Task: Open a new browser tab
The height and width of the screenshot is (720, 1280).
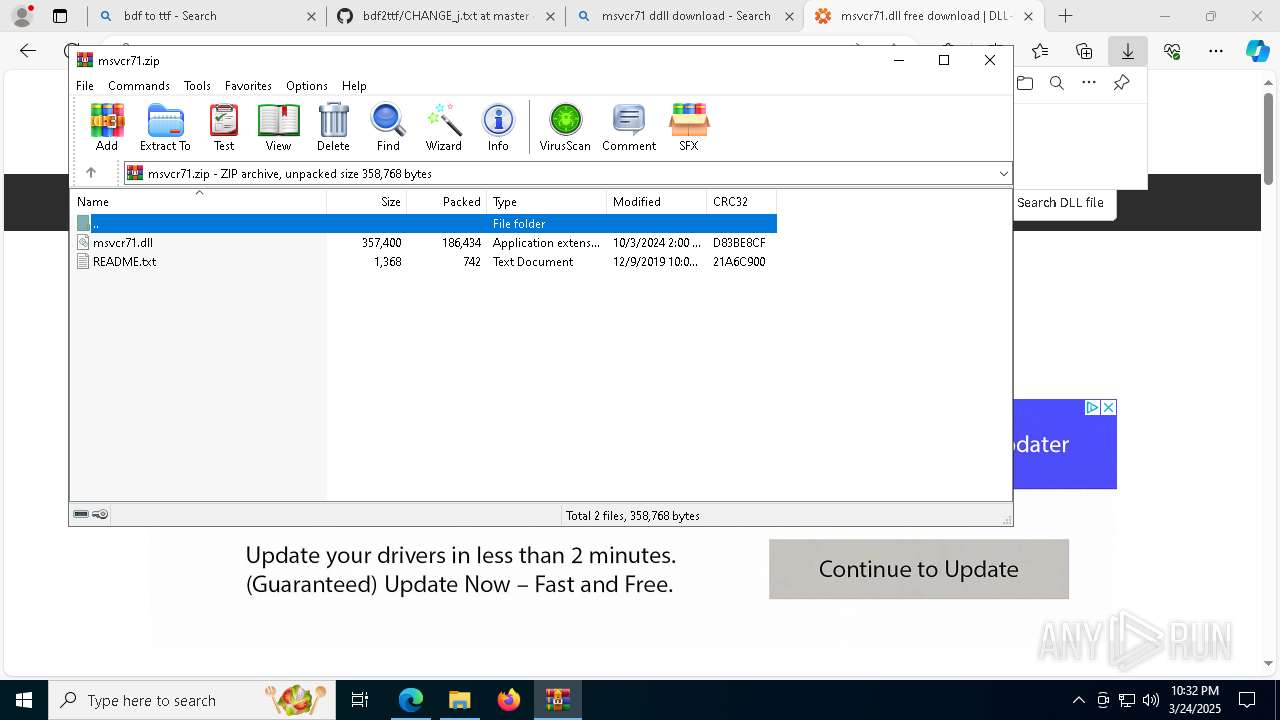Action: 1066,16
